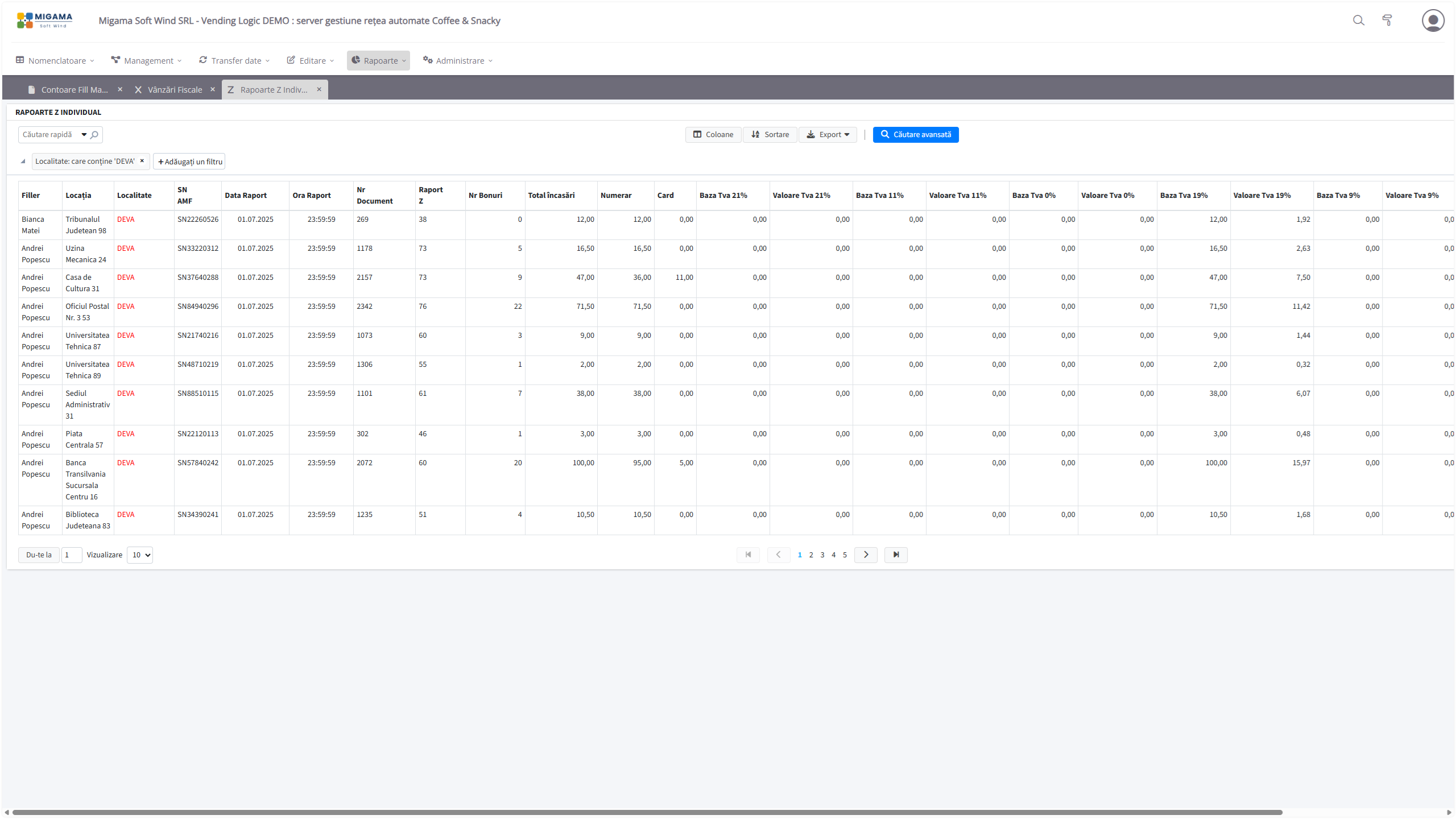Screen dimensions: 1456x819
Task: Expand the Transfer date menu
Action: [x=234, y=61]
